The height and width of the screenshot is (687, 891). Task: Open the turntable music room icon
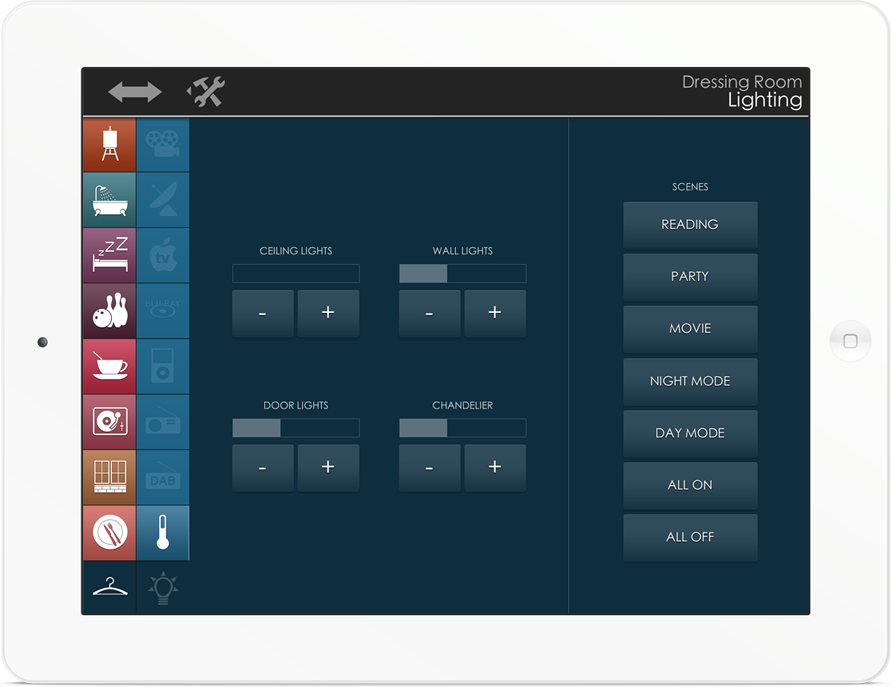pyautogui.click(x=109, y=421)
